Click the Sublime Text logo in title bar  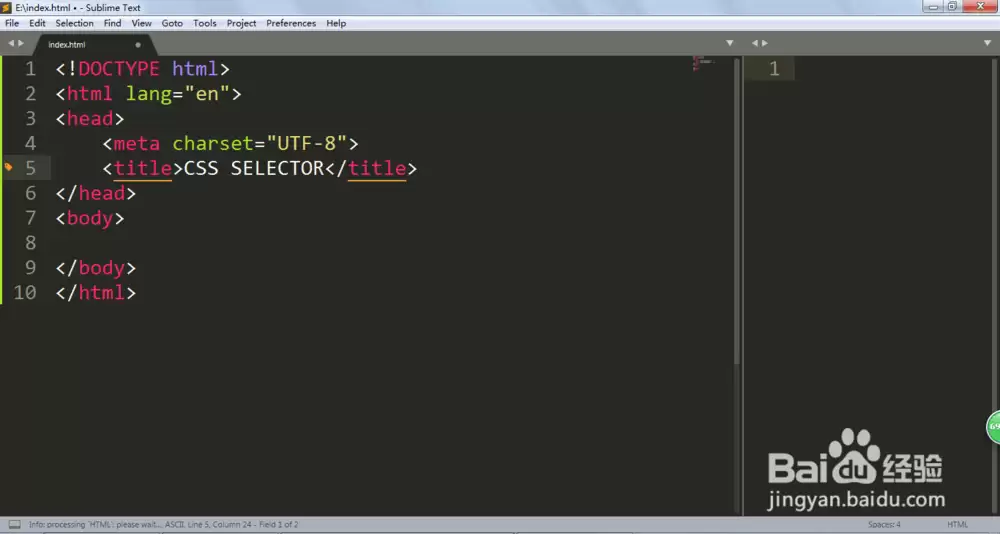click(x=6, y=8)
